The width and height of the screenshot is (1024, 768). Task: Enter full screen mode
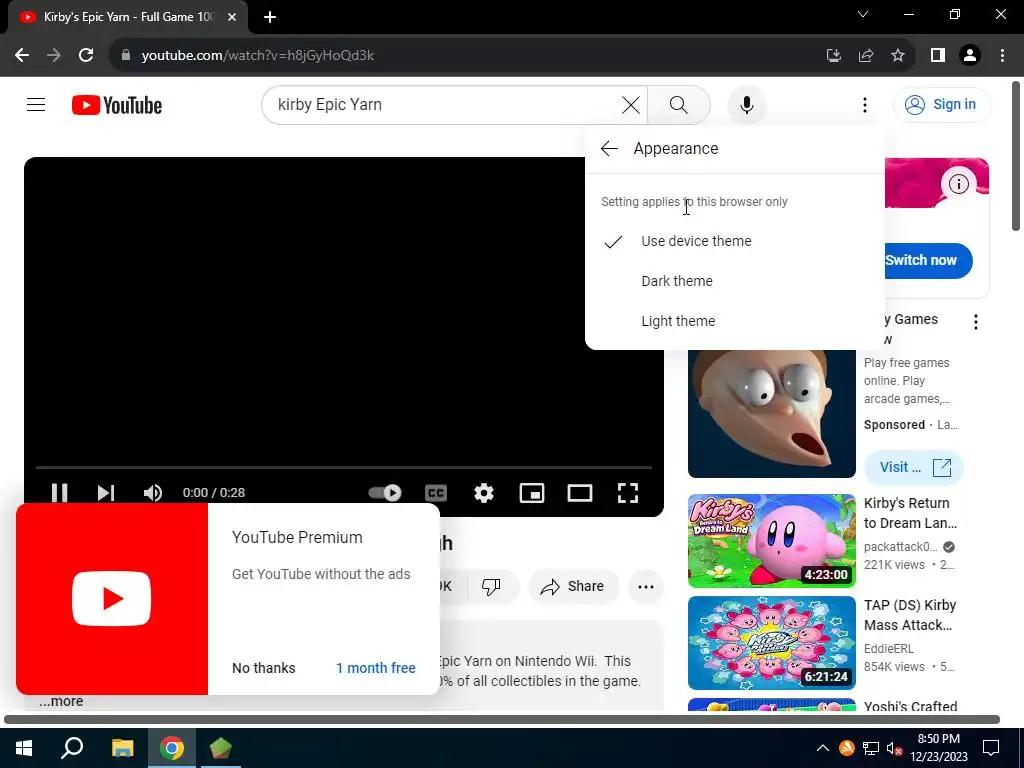point(628,492)
